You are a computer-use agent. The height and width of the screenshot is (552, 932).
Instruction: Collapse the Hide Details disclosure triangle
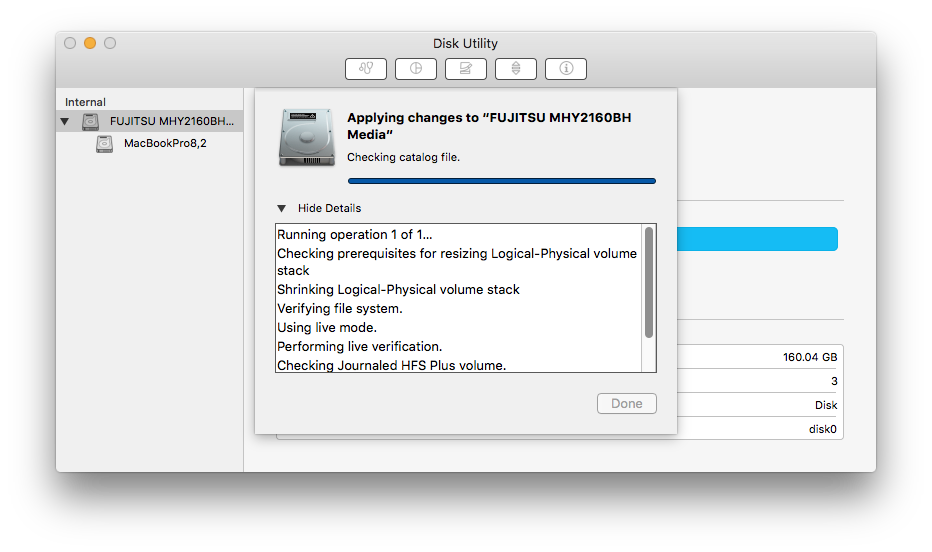(282, 209)
